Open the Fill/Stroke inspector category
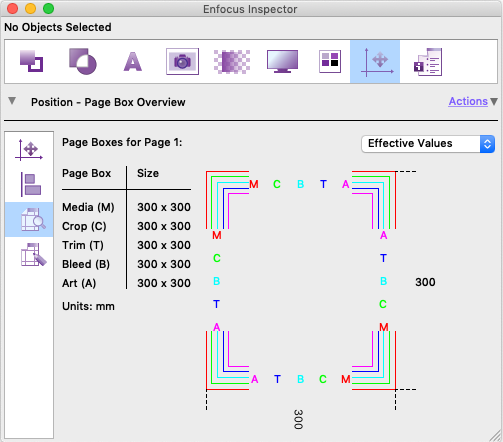Screen dimensions: 503x442 (31, 61)
